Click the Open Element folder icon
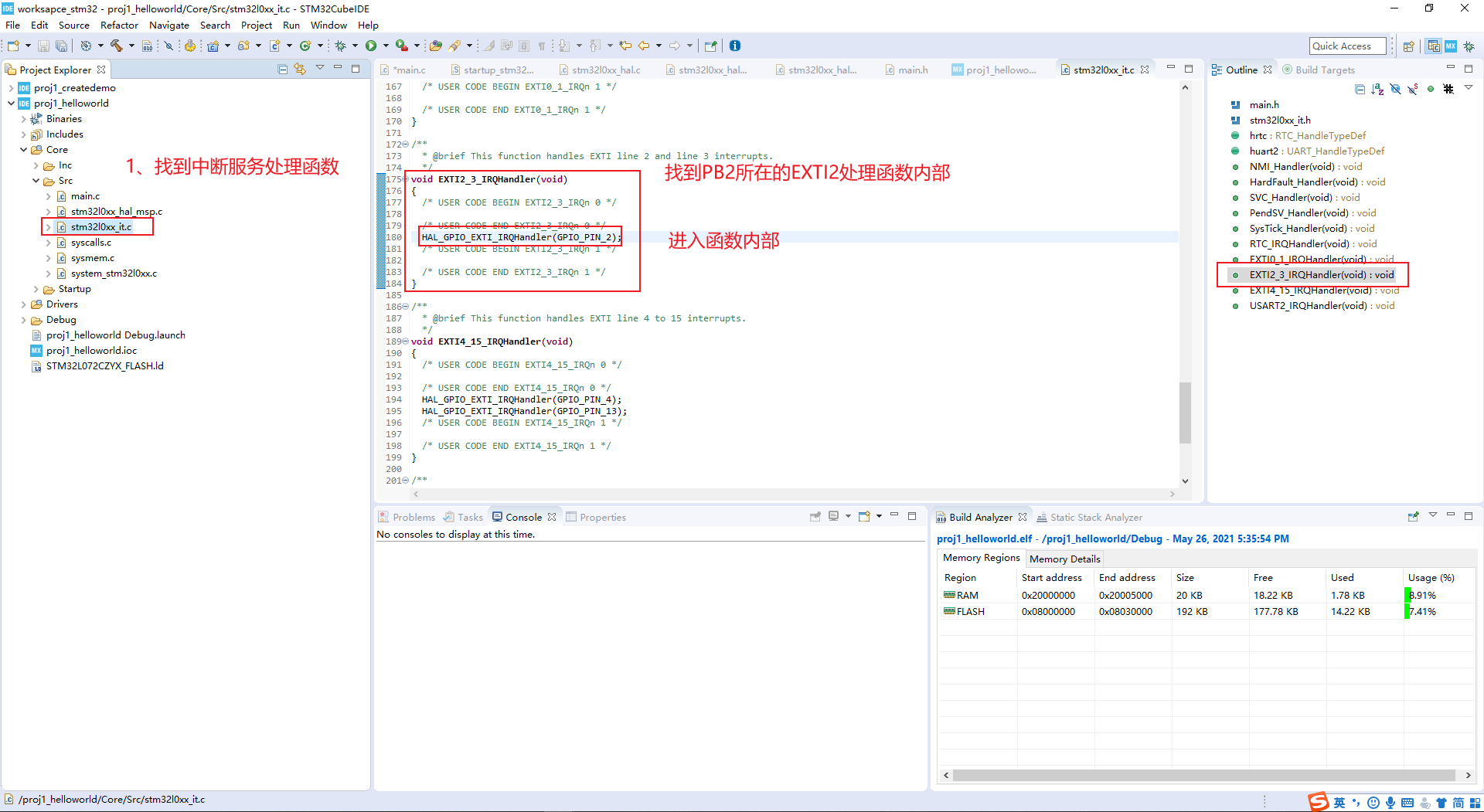 tap(436, 46)
